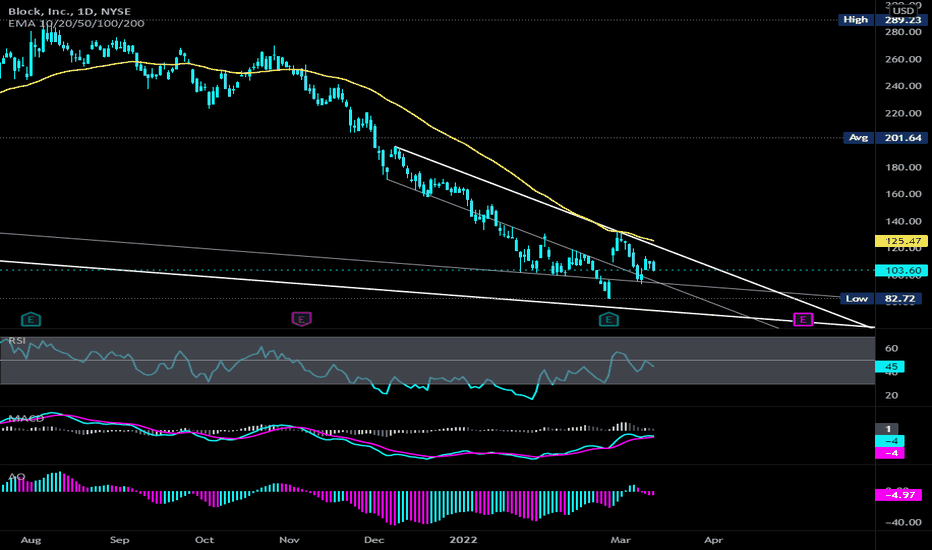Viewport: 932px width, 550px height.
Task: Click the Avg 201.64 price label
Action: click(x=885, y=138)
